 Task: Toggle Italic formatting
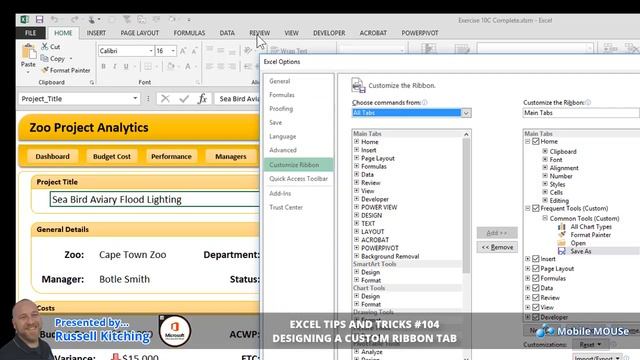pyautogui.click(x=115, y=66)
